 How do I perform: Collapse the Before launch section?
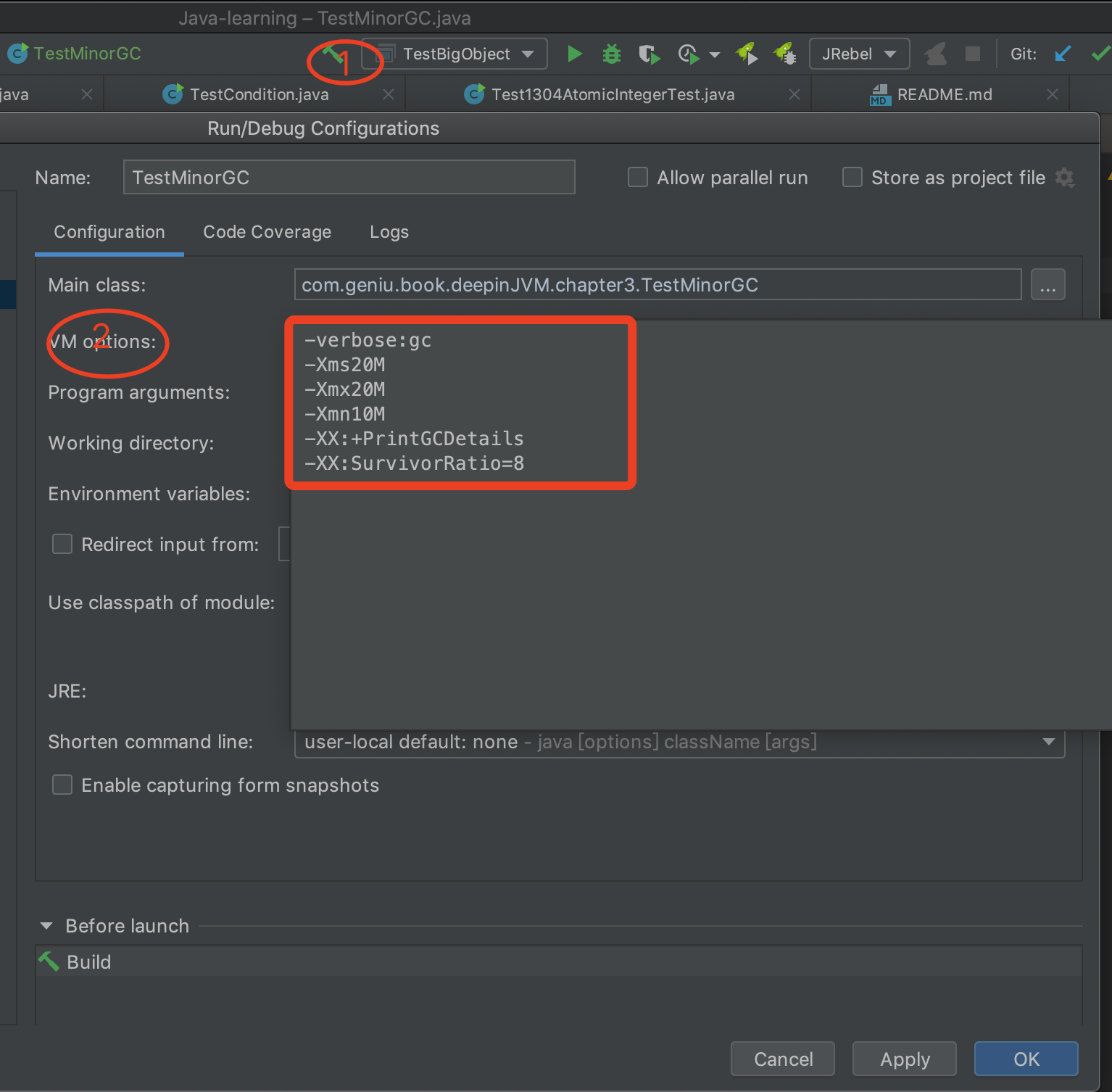[x=46, y=926]
